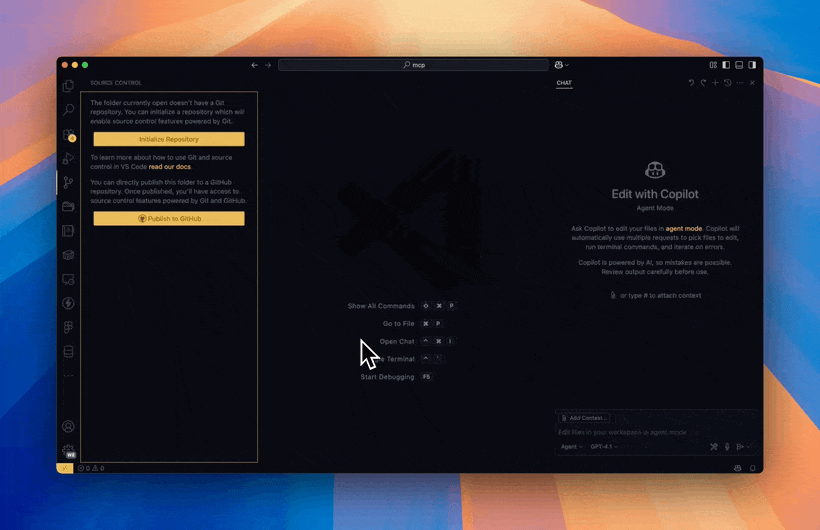Open the Explorer view in activity bar
Screen dimensions: 820x530
68,86
